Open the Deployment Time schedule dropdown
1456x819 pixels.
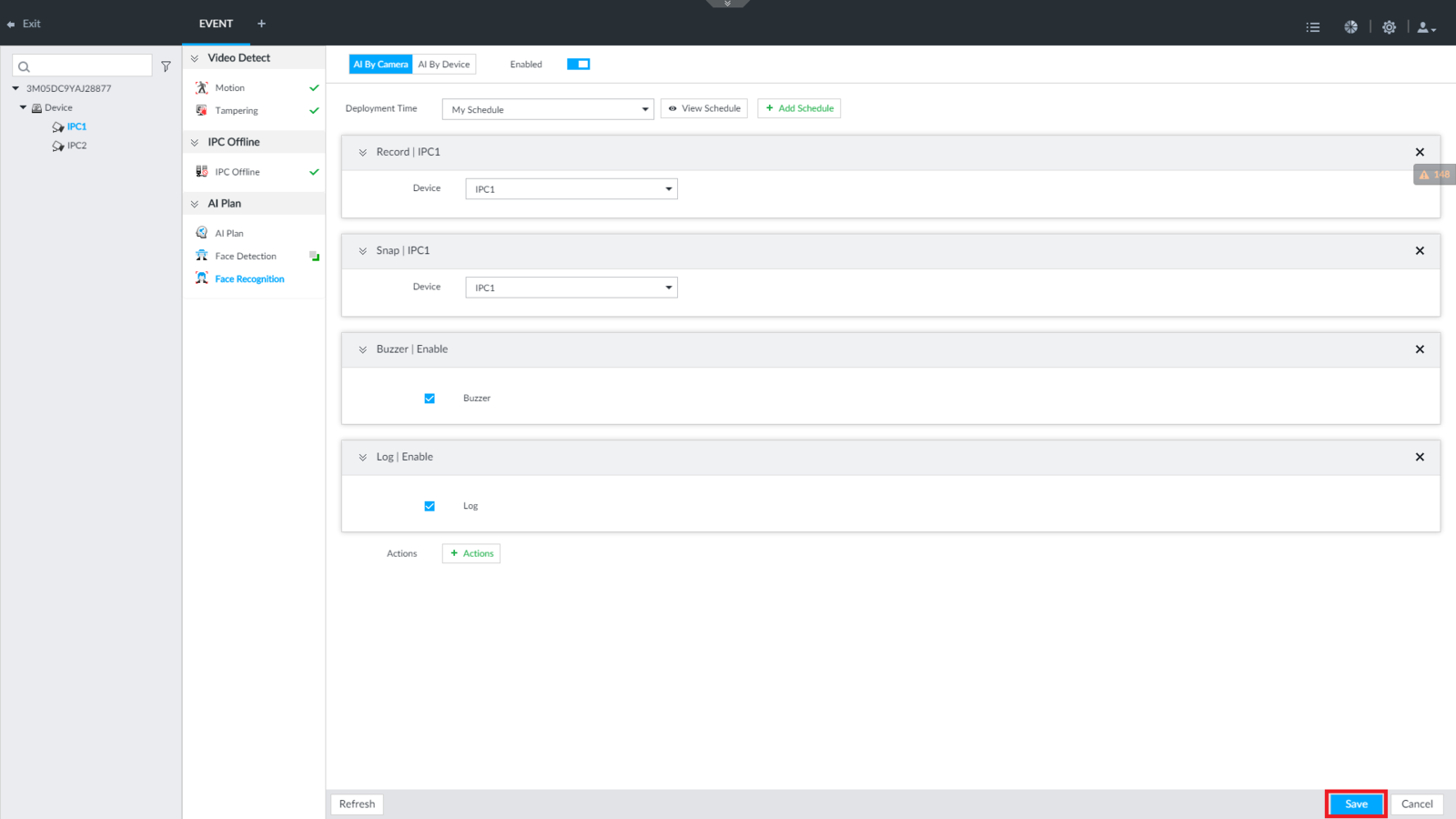(548, 109)
